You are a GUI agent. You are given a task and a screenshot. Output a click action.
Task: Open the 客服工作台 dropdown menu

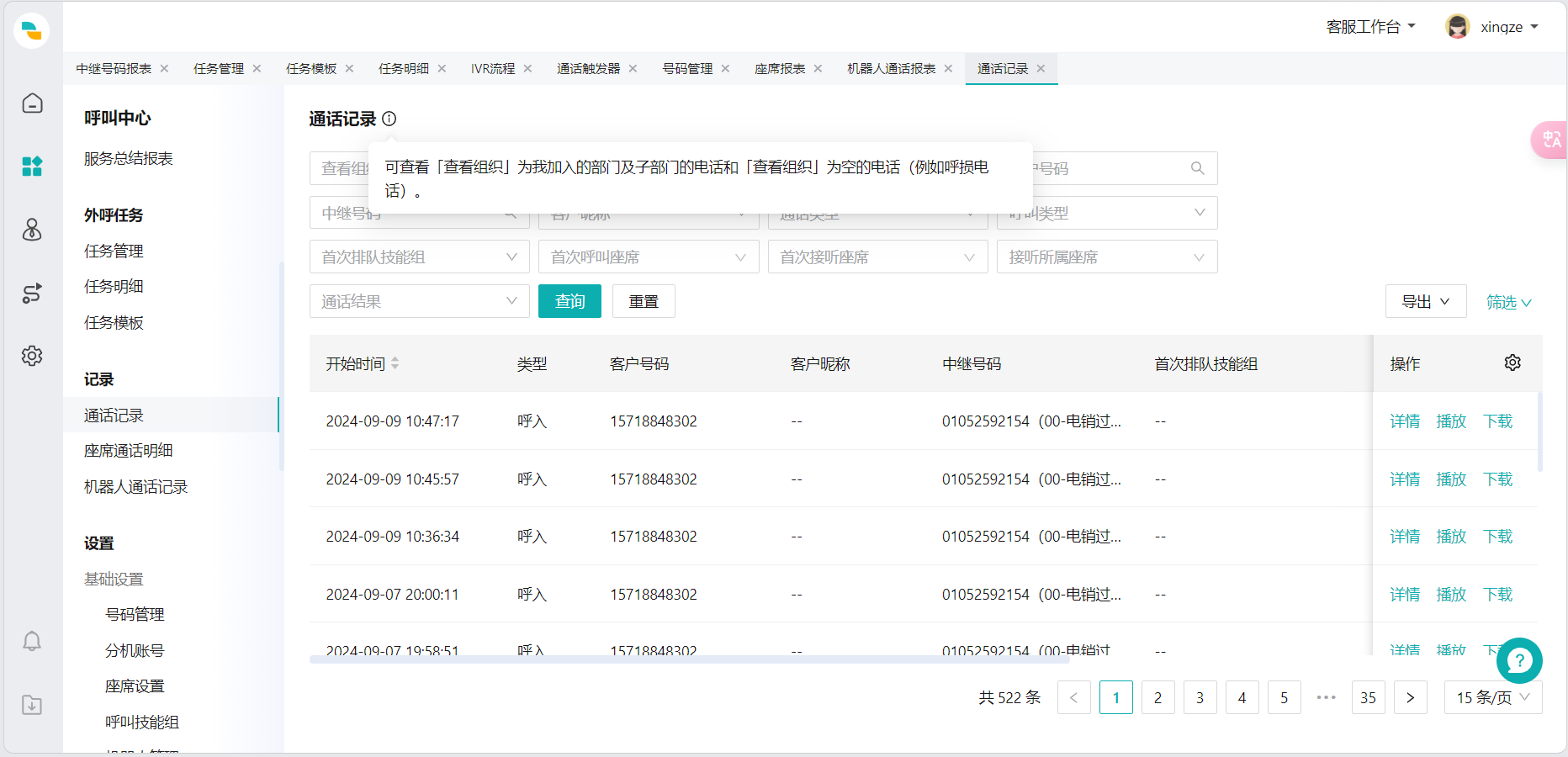(x=1371, y=27)
